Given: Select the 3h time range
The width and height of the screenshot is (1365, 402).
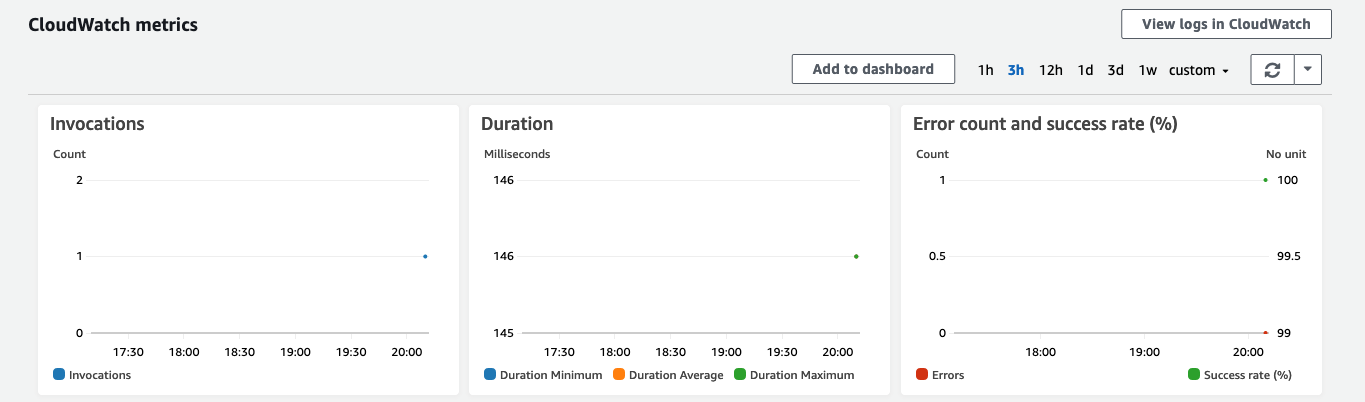Looking at the screenshot, I should tap(1016, 70).
